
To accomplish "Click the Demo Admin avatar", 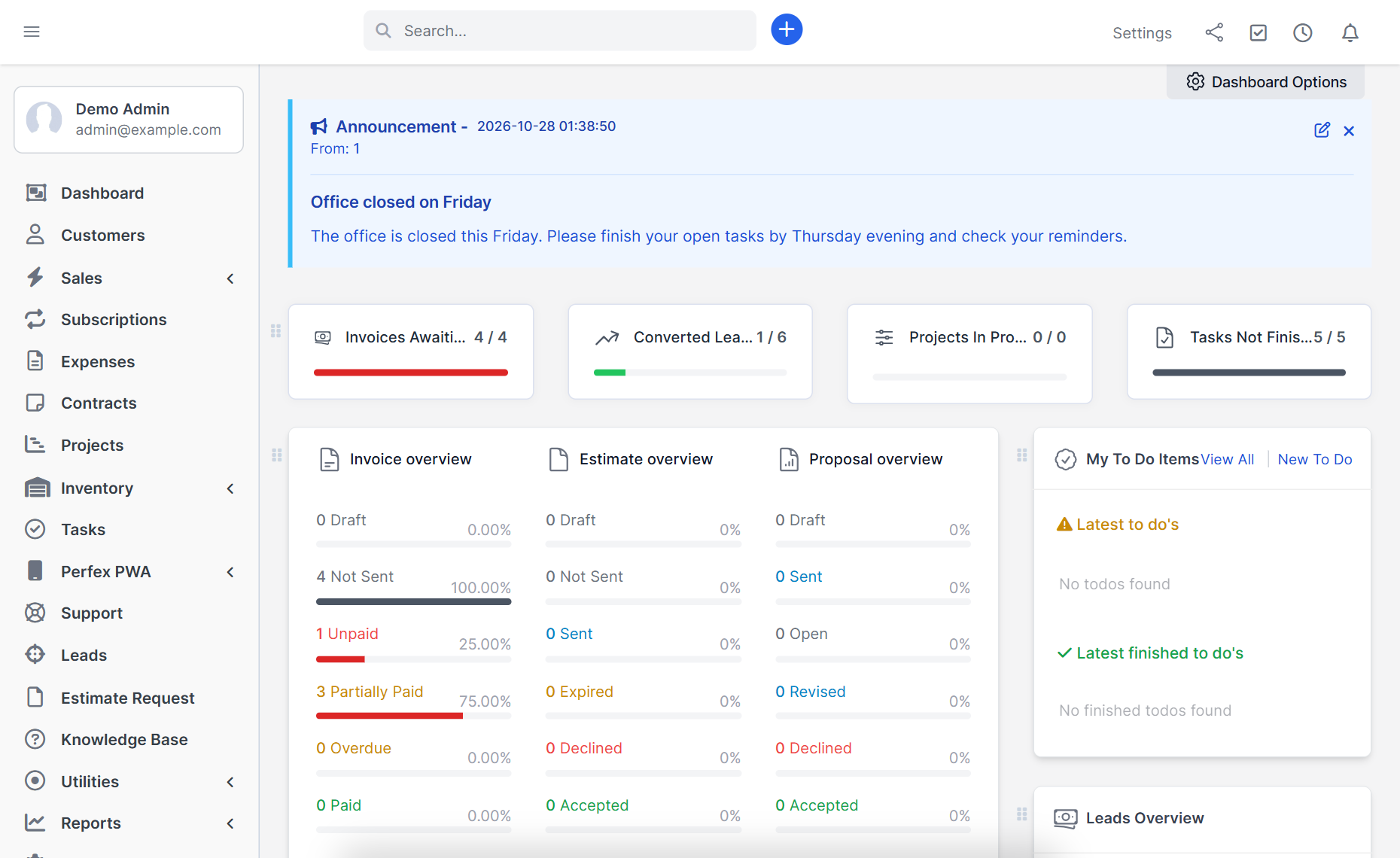I will pos(44,119).
